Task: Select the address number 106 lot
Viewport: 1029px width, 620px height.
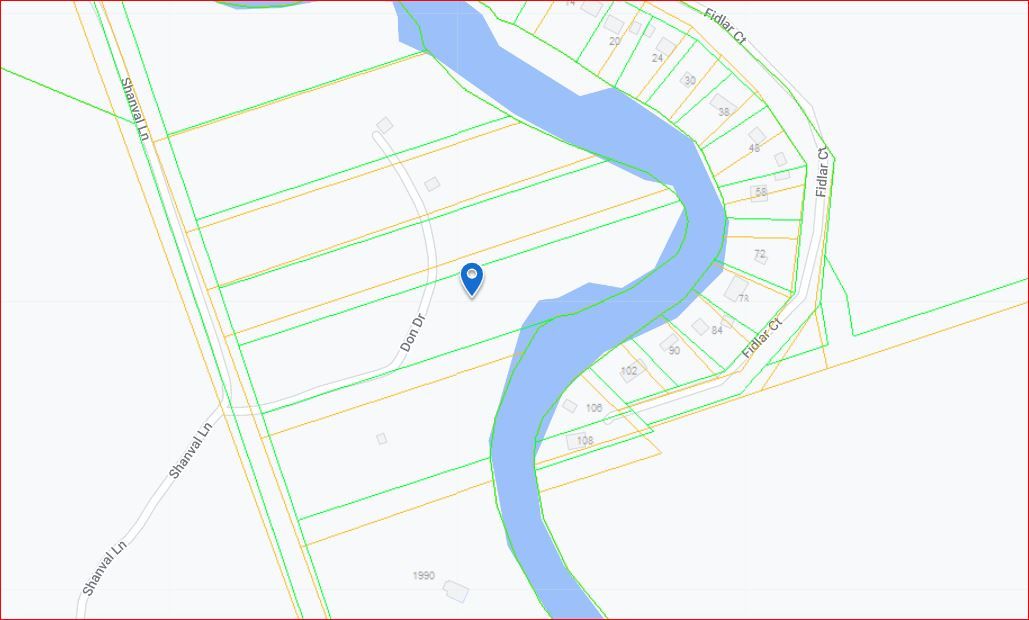Action: [x=594, y=407]
